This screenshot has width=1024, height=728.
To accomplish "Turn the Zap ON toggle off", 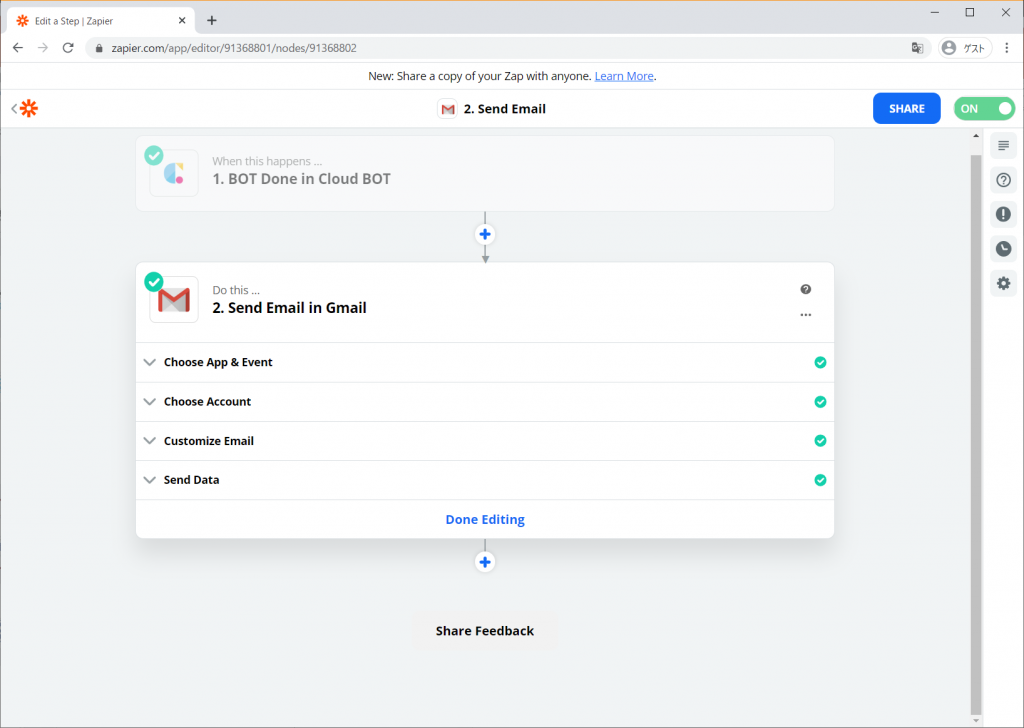I will pos(984,108).
